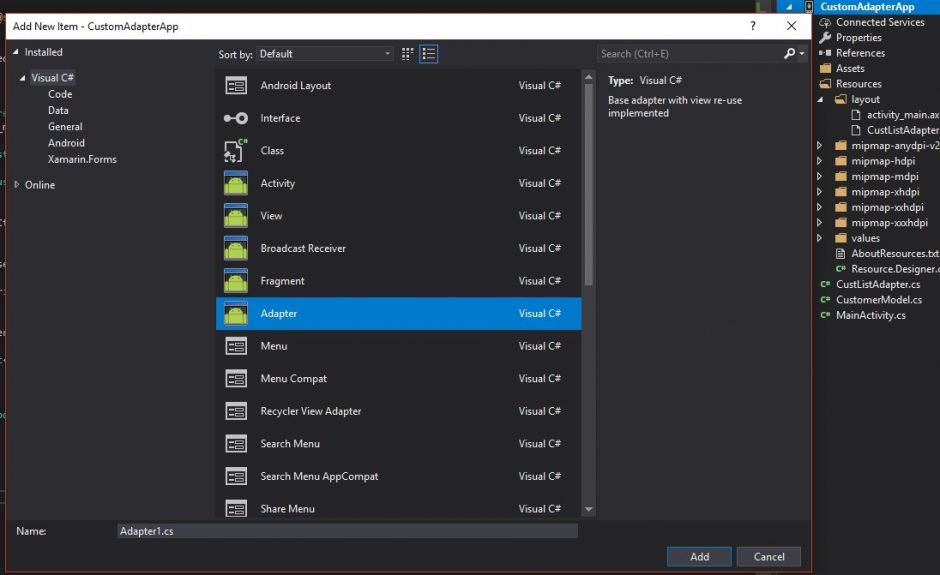Open search options dropdown arrow

[802, 54]
